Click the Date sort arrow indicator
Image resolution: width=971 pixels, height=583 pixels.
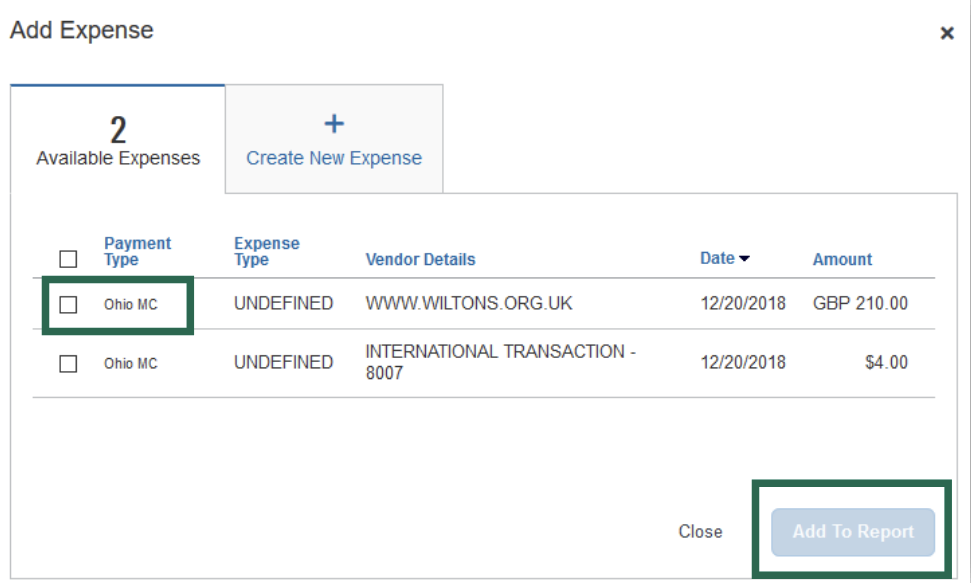click(x=745, y=258)
